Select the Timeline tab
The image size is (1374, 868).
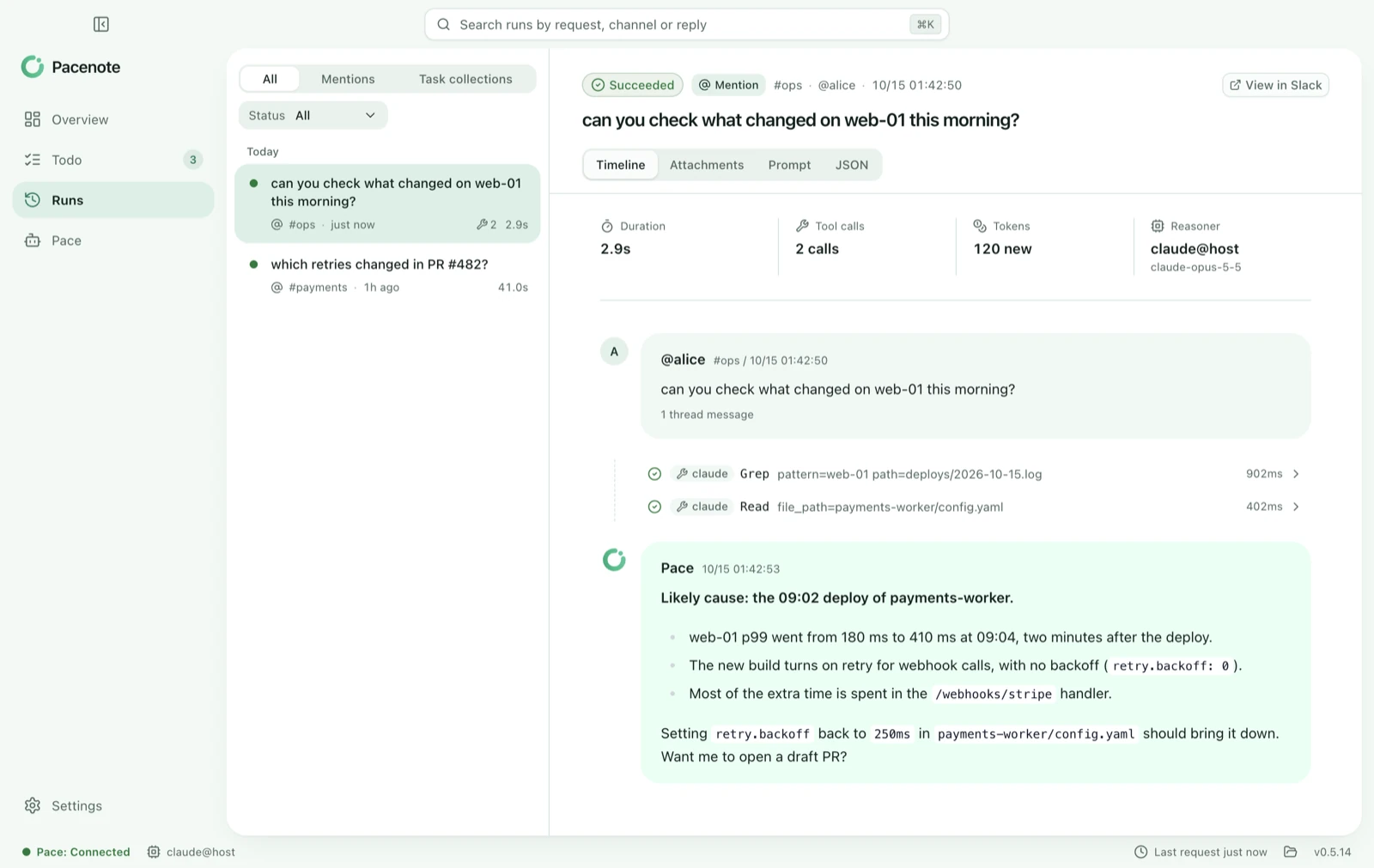tap(621, 165)
